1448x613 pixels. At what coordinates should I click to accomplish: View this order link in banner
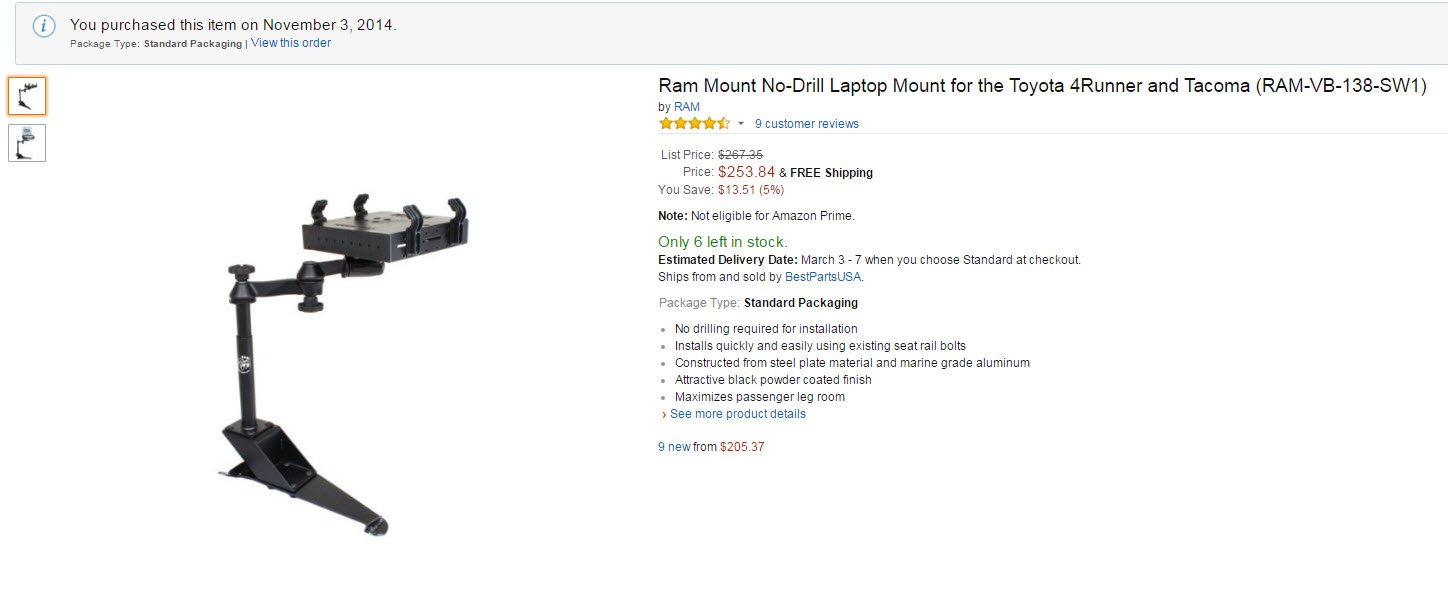click(x=291, y=43)
